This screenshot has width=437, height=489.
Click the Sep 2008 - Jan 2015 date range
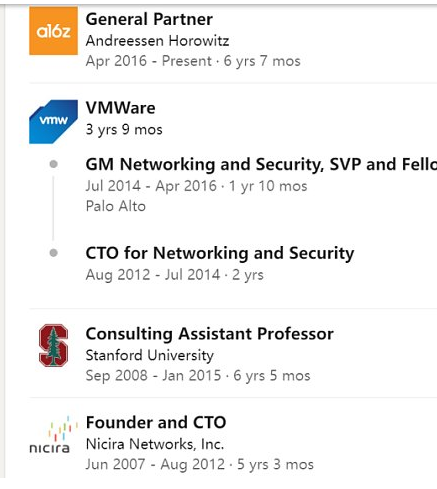[x=153, y=376]
